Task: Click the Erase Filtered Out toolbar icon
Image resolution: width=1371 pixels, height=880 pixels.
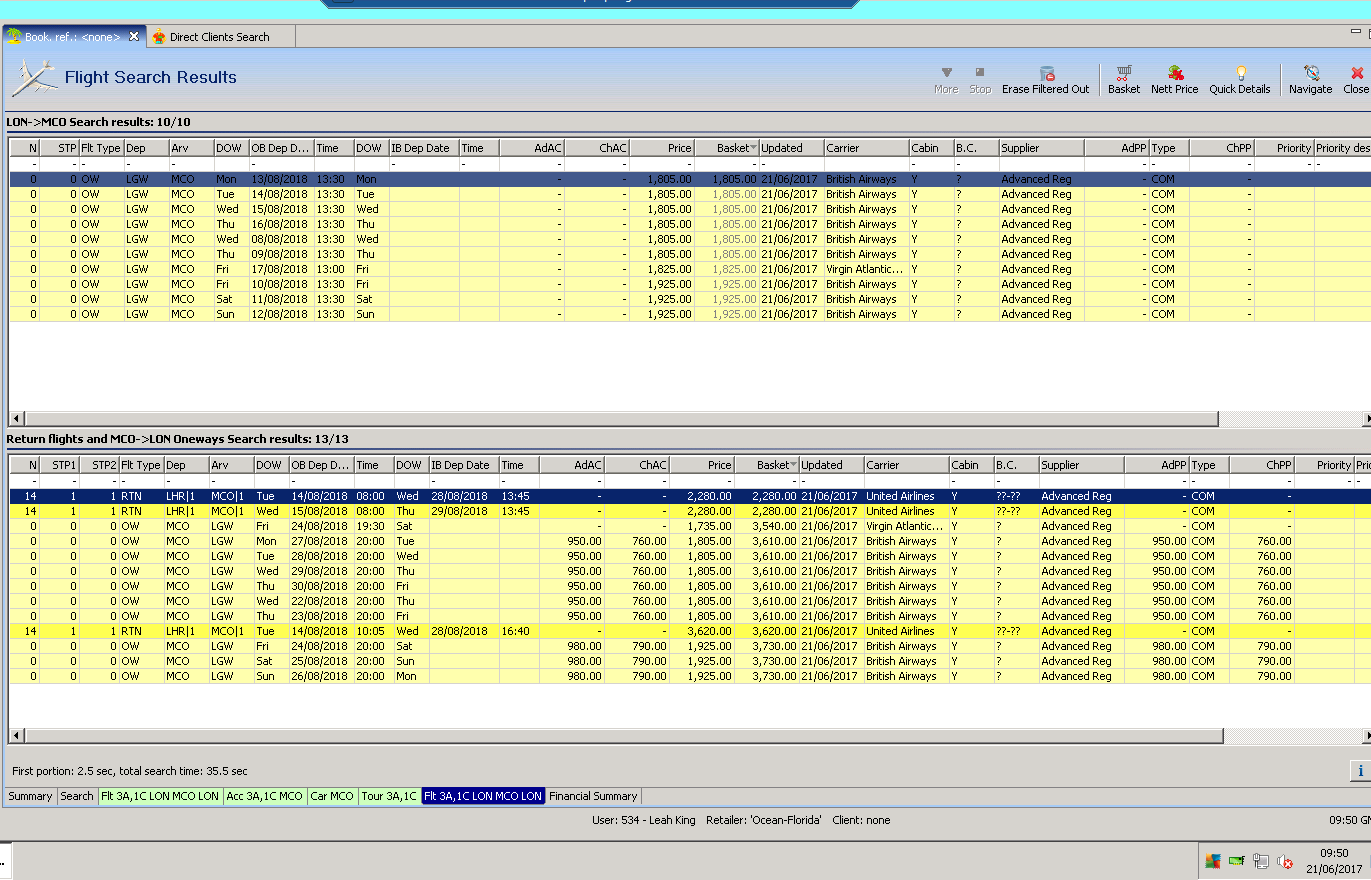Action: pos(1046,74)
